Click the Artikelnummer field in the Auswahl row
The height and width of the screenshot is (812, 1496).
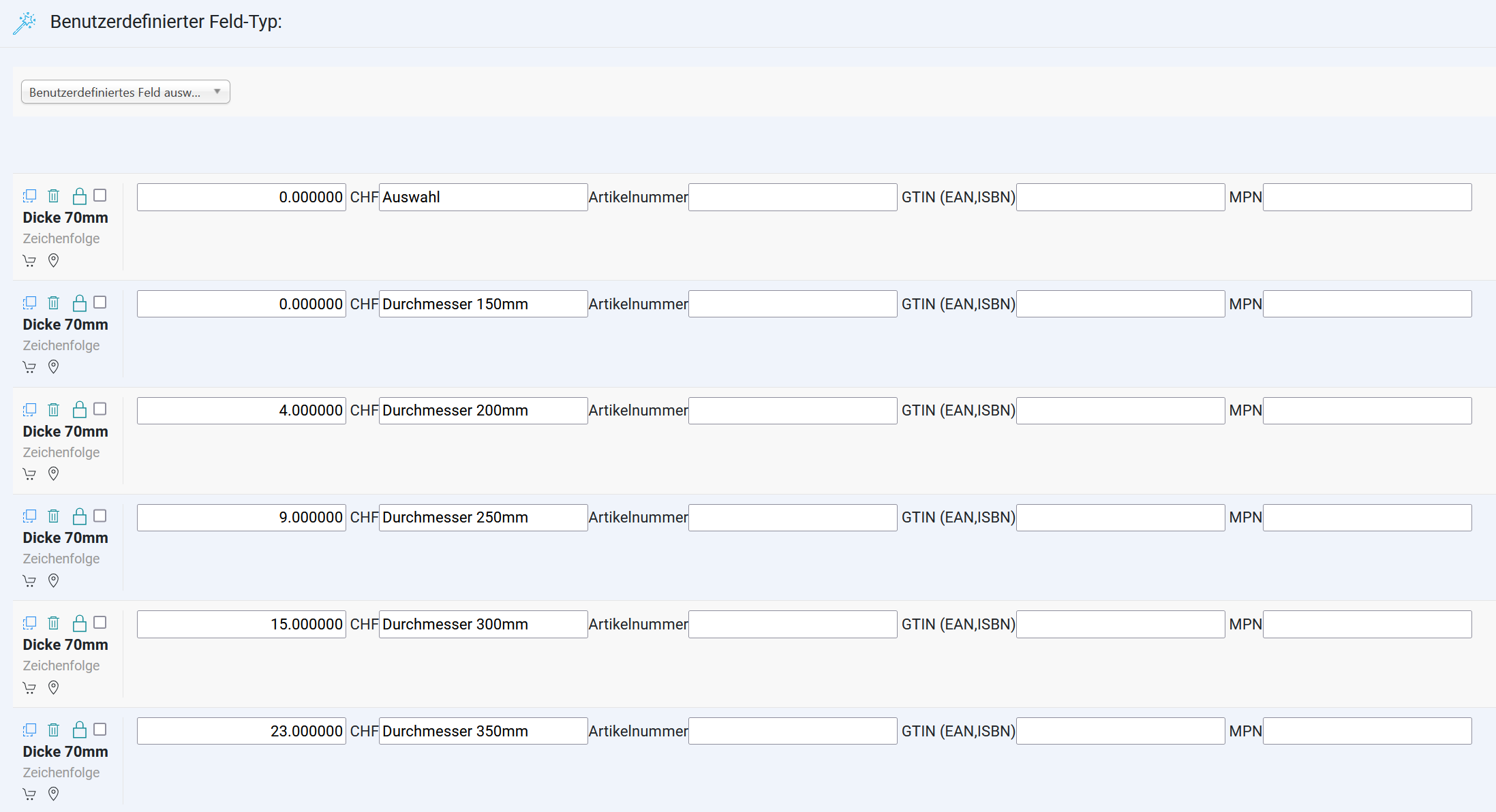pyautogui.click(x=792, y=198)
